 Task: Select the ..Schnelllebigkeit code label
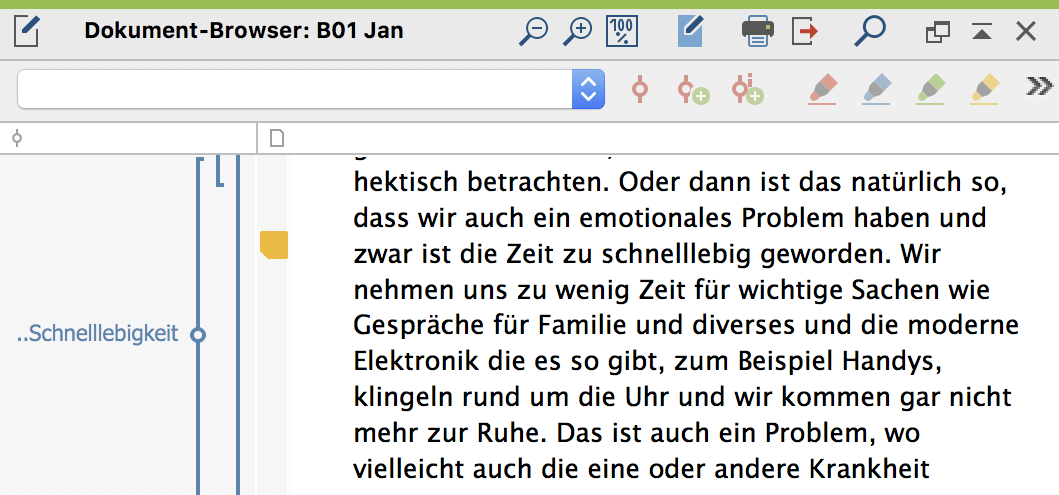(x=97, y=334)
